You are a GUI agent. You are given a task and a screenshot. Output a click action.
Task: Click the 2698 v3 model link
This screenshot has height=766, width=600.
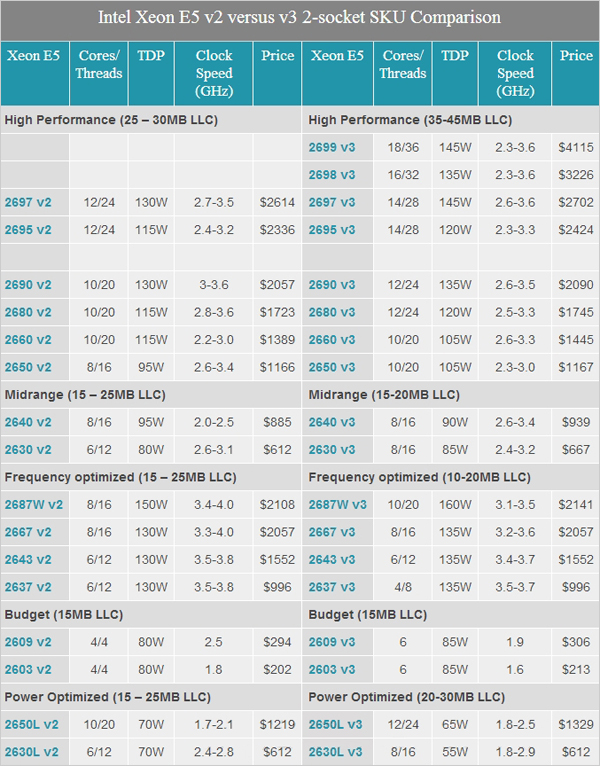332,175
